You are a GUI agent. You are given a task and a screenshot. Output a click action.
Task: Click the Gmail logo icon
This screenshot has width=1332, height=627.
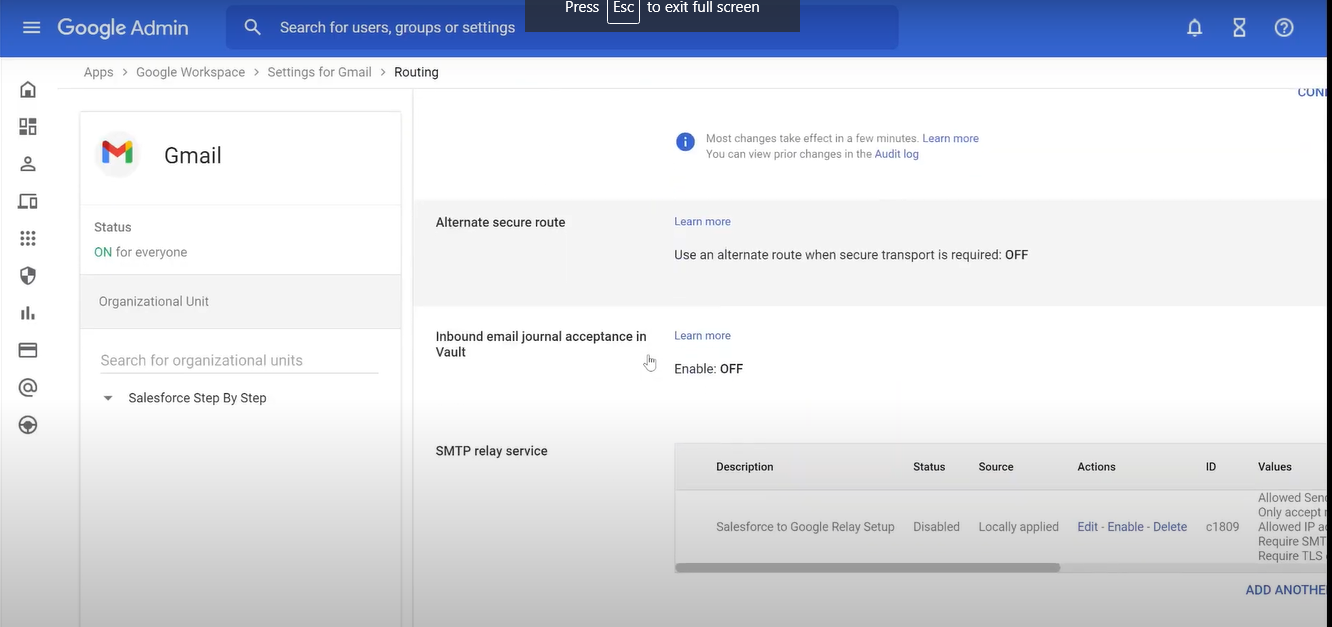click(117, 154)
